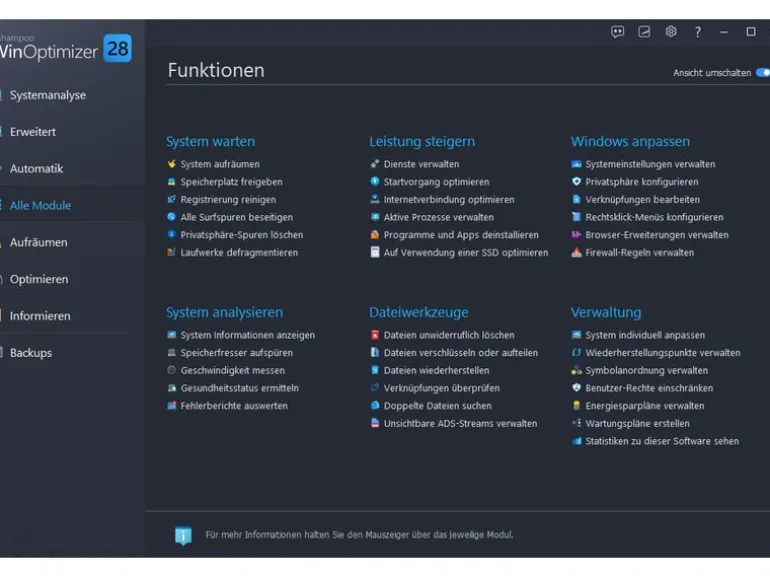Viewport: 770px width, 578px height.
Task: Switch to Automatik in the sidebar
Action: [37, 169]
